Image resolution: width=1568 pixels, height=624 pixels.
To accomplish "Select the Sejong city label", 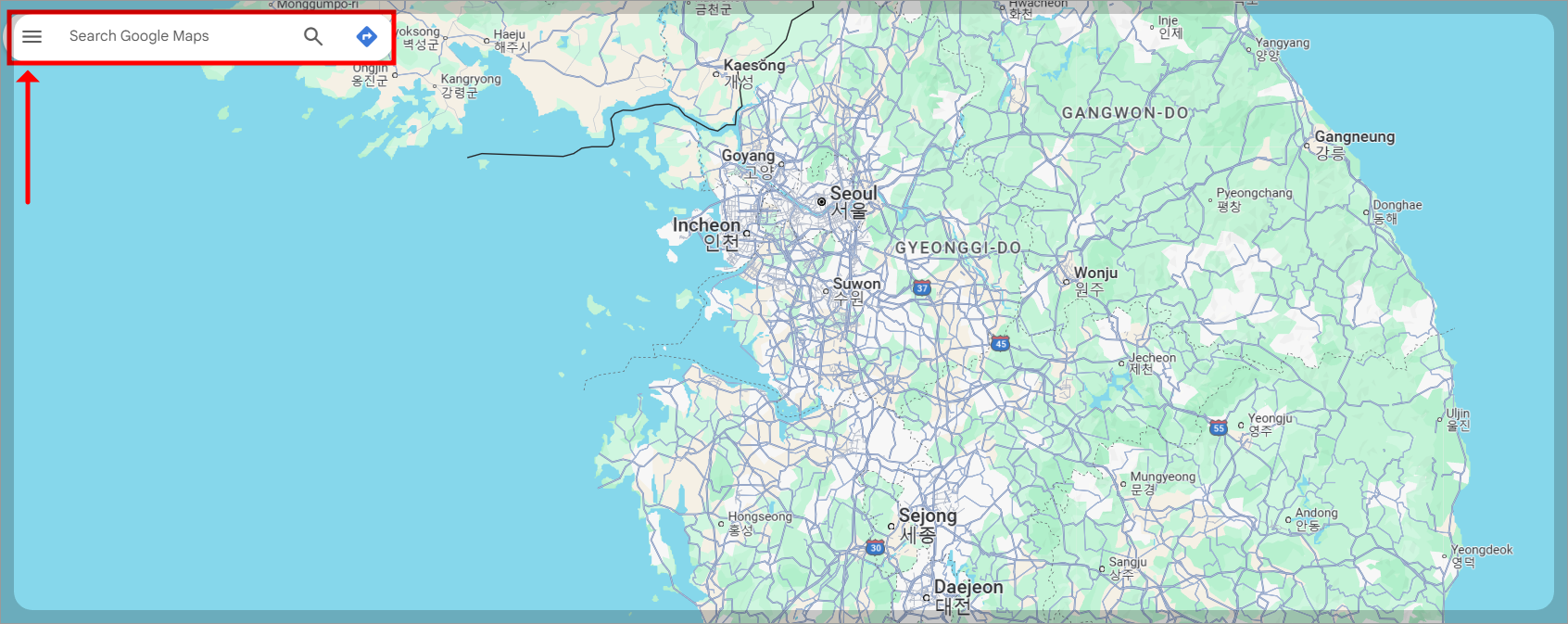I will tap(927, 525).
